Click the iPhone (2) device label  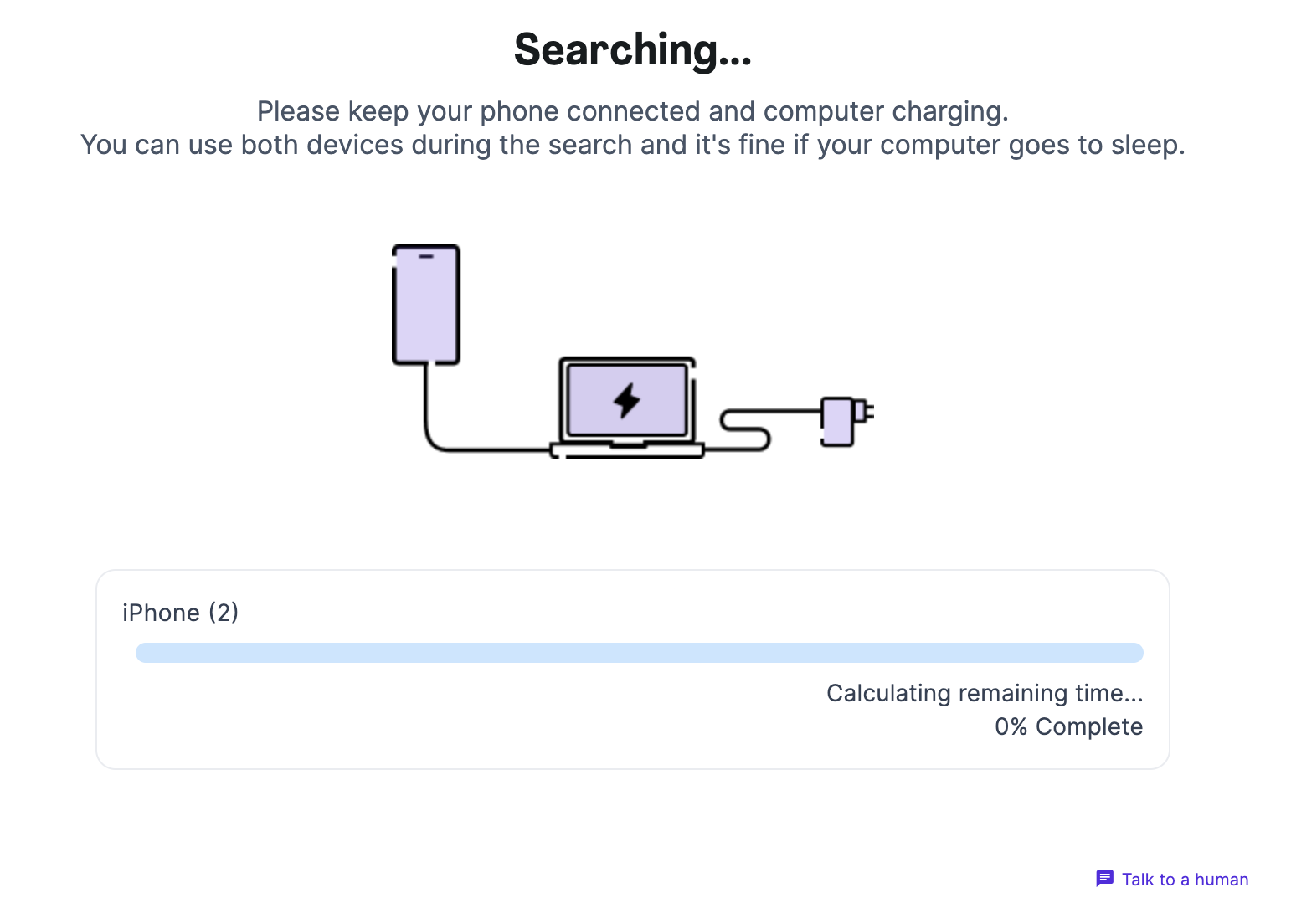pos(180,612)
